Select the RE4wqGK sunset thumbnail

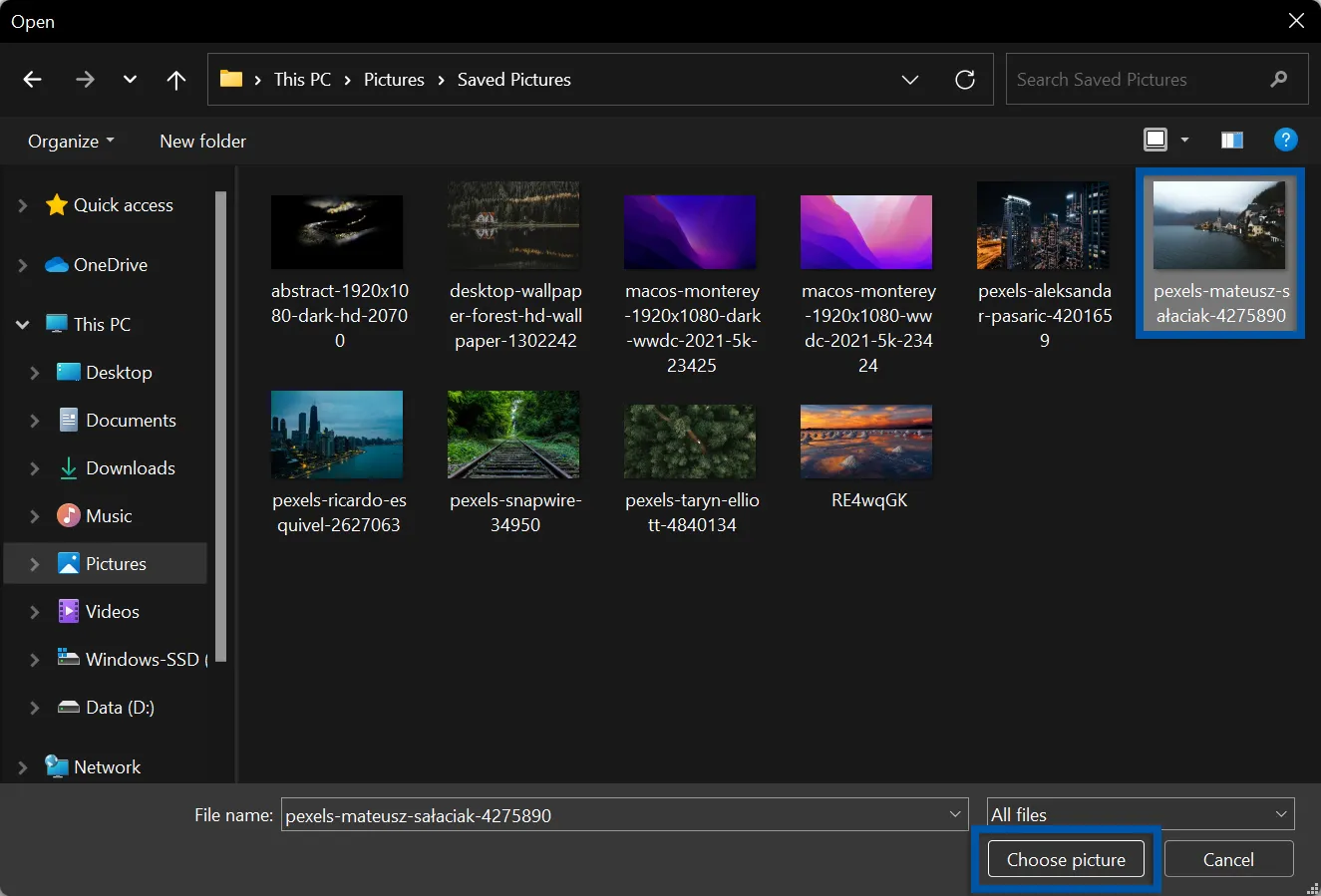coord(865,442)
